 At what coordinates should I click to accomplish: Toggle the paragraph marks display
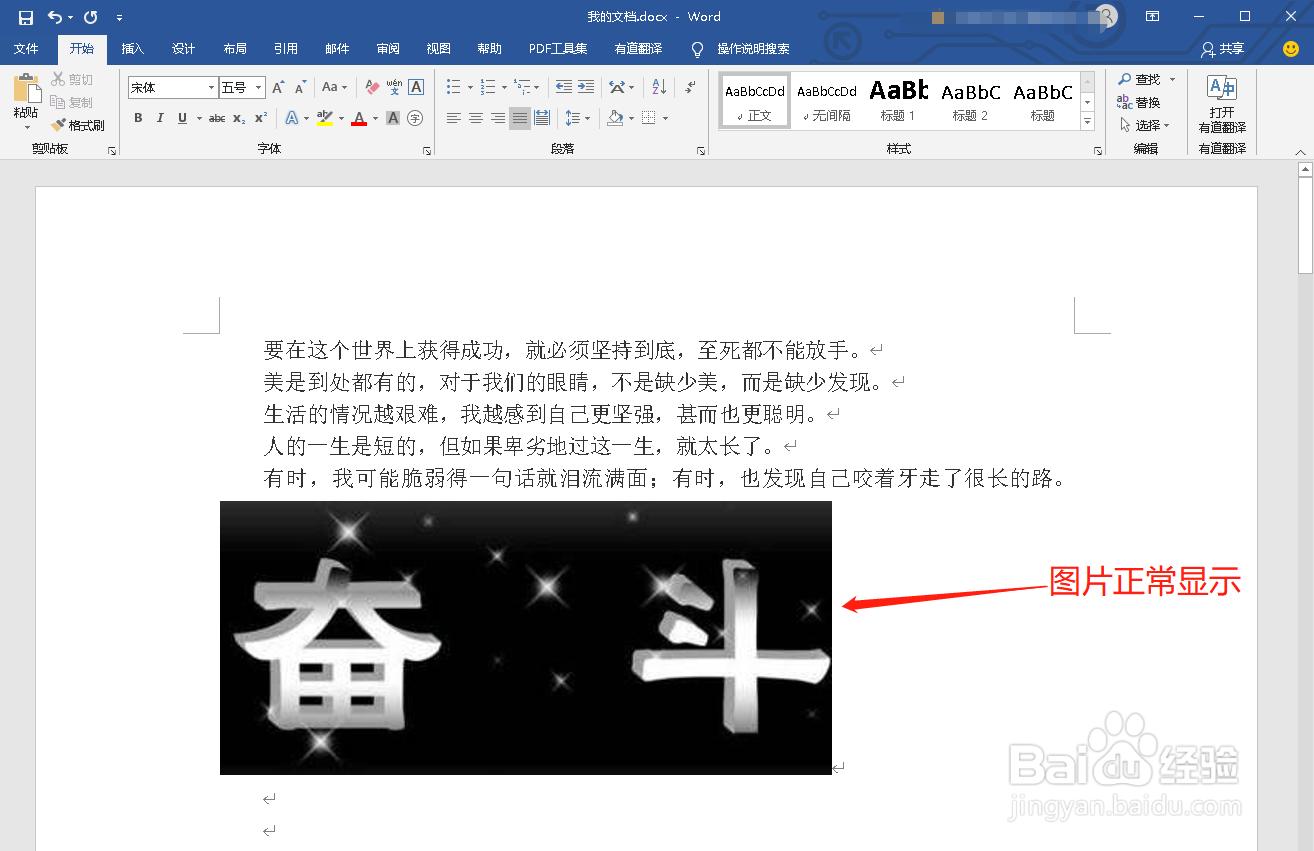coord(689,87)
